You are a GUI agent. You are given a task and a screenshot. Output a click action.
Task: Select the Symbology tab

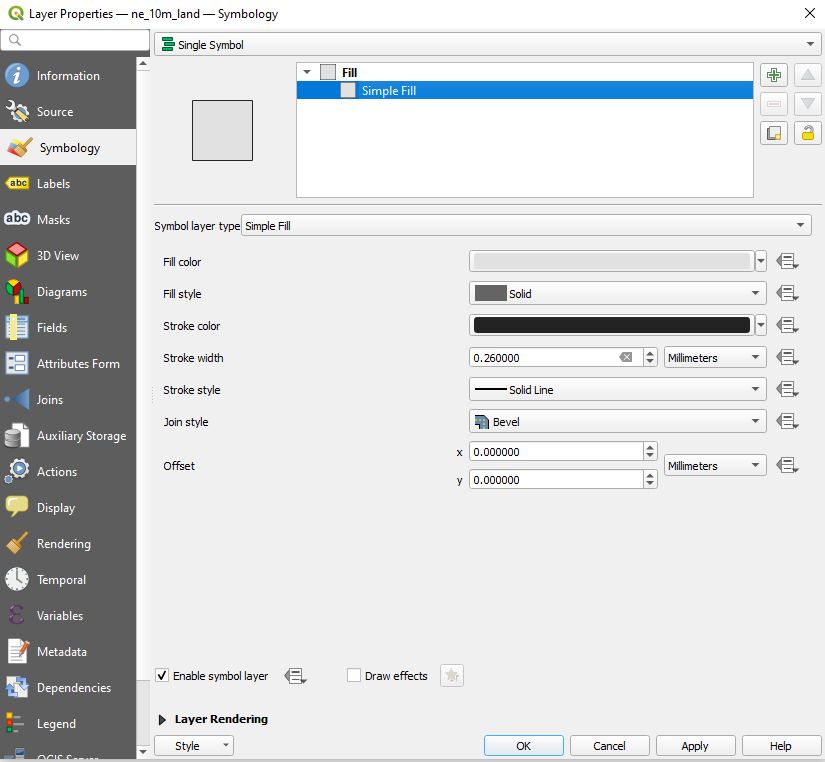click(68, 147)
